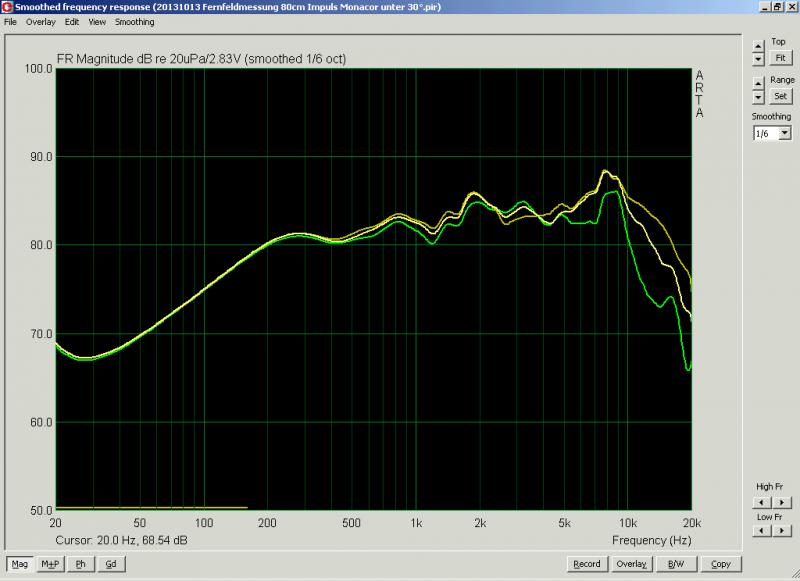This screenshot has height=581, width=800.
Task: Select the Mag view button
Action: [x=20, y=564]
